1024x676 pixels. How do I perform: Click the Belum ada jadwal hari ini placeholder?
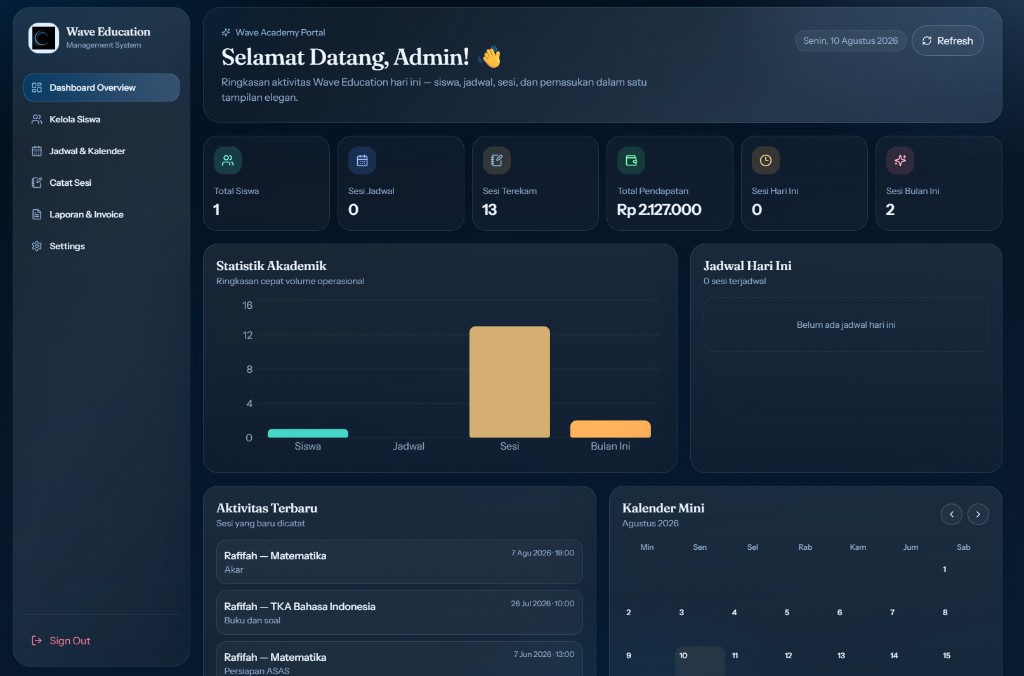tap(846, 325)
